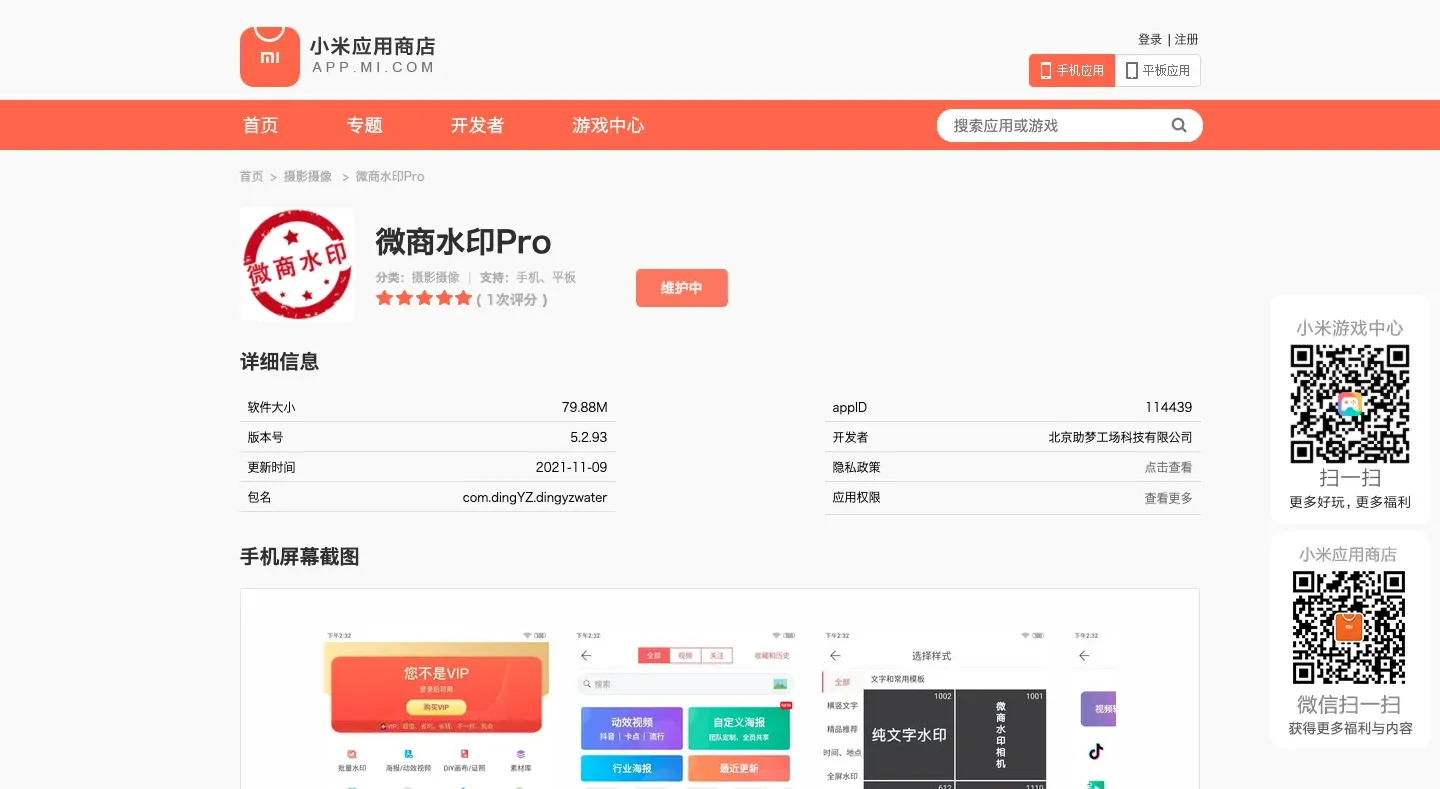Open the 开发者 nav tab
Image resolution: width=1440 pixels, height=789 pixels.
pyautogui.click(x=477, y=125)
